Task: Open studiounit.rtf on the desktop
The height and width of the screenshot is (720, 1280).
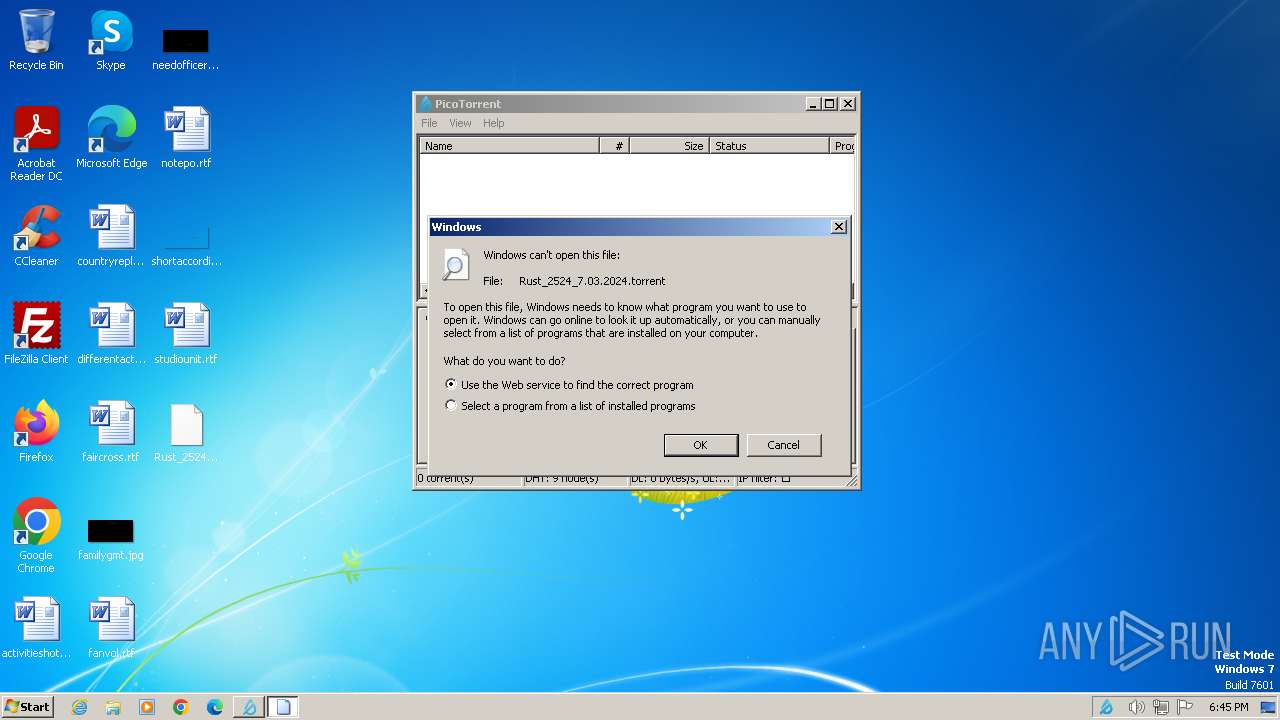Action: pos(186,333)
